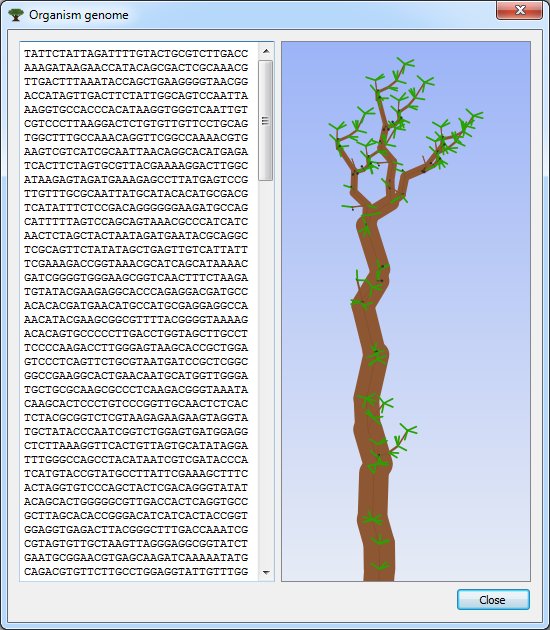
Task: Click the topmost leaf cluster of the tree
Action: pyautogui.click(x=405, y=64)
